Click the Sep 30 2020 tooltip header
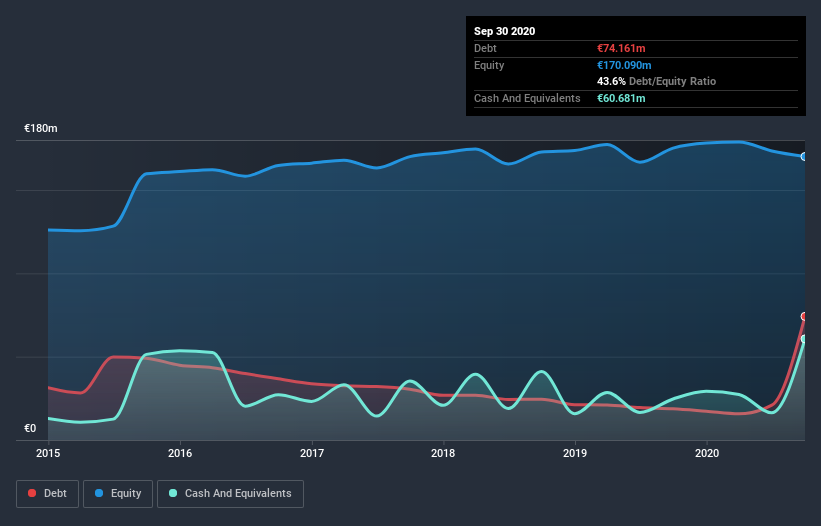The height and width of the screenshot is (526, 821). [505, 31]
